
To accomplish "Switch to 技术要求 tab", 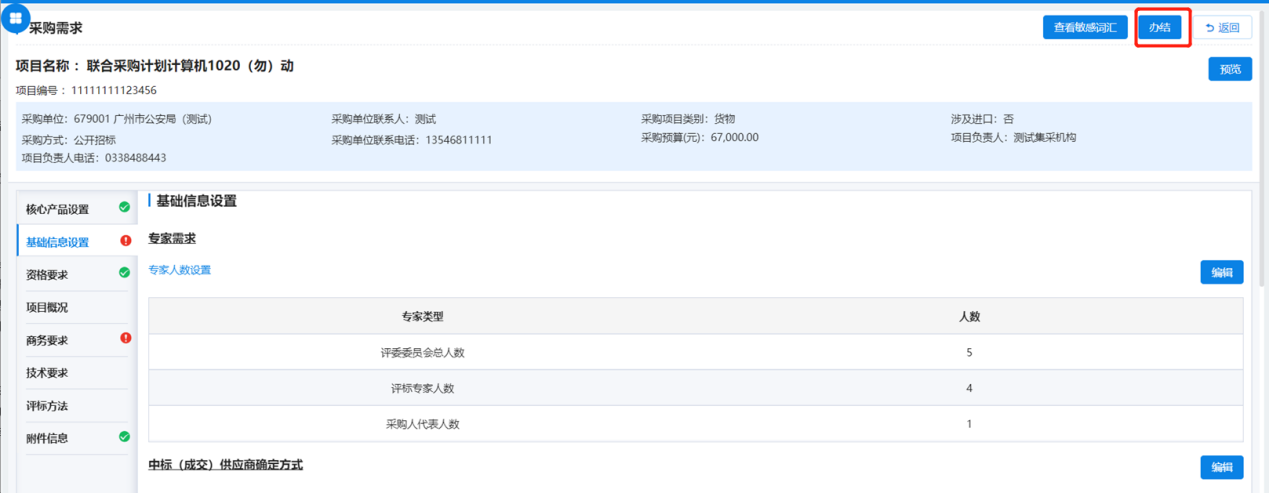I will click(x=47, y=373).
